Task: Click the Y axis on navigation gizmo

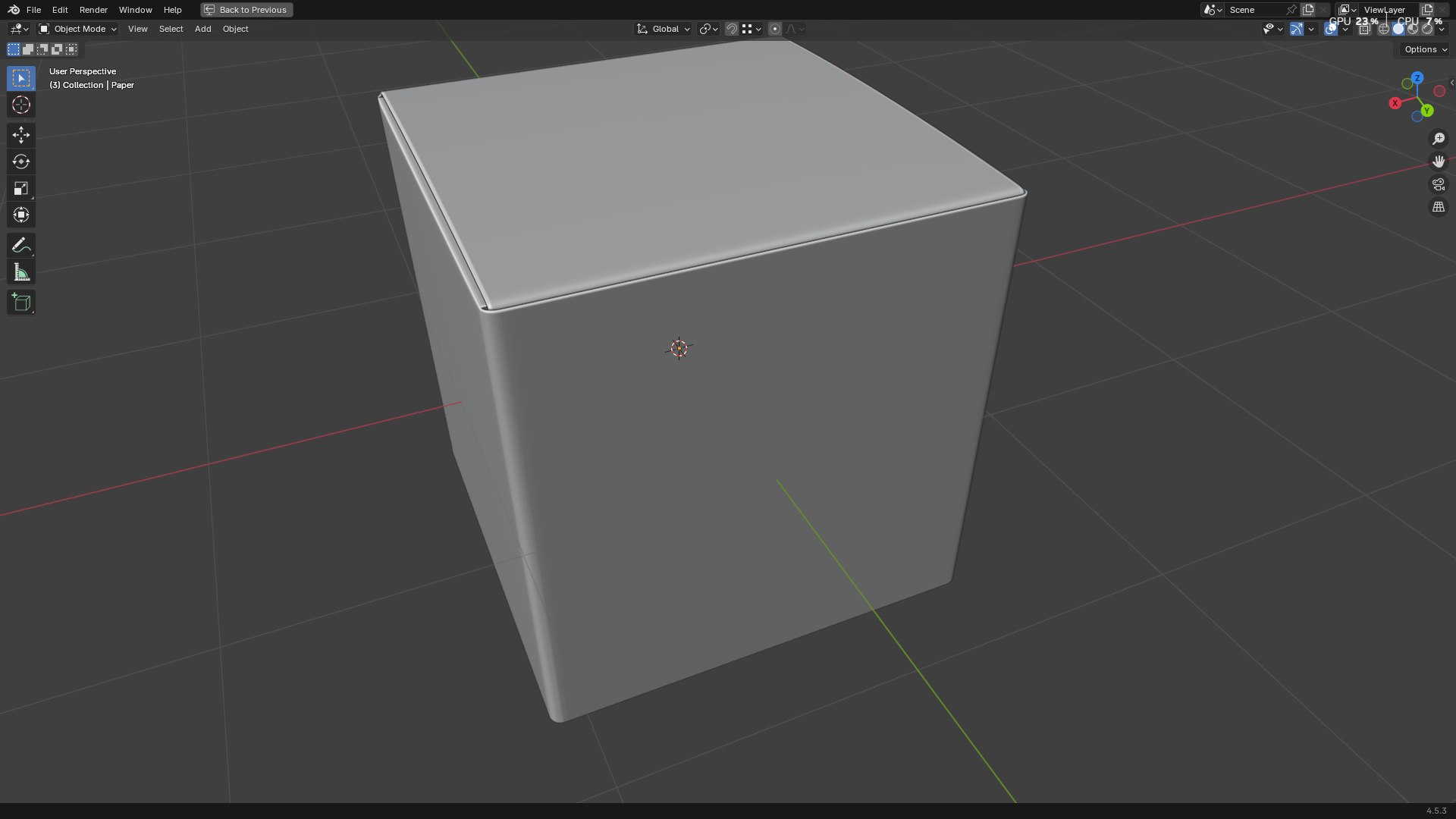Action: point(1427,111)
